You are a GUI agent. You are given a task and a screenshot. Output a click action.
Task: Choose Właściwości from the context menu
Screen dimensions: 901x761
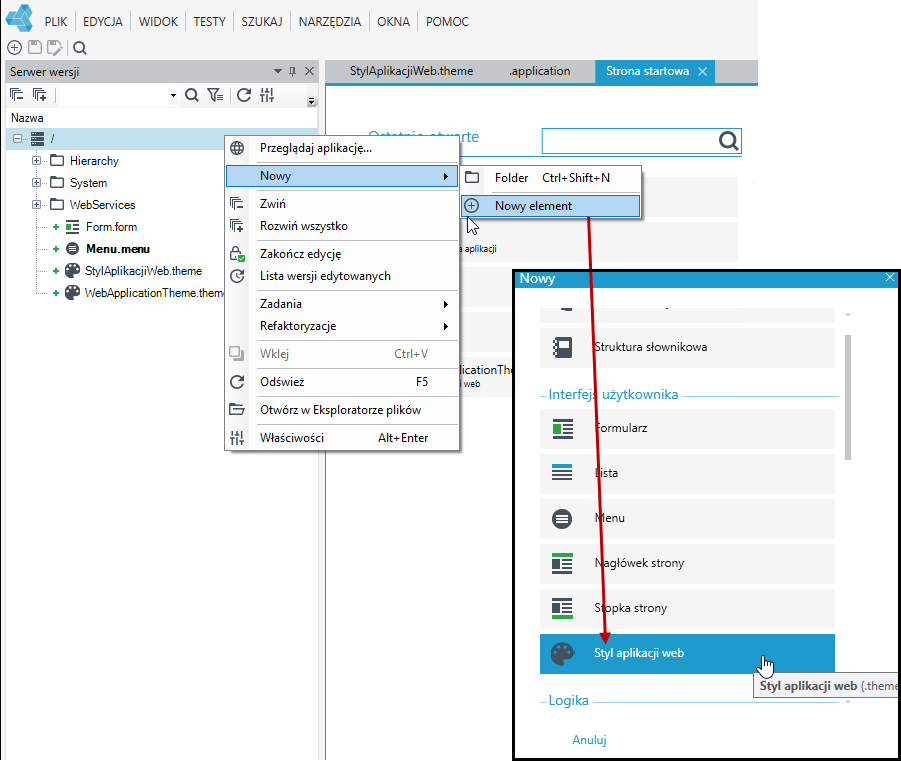[x=342, y=438]
